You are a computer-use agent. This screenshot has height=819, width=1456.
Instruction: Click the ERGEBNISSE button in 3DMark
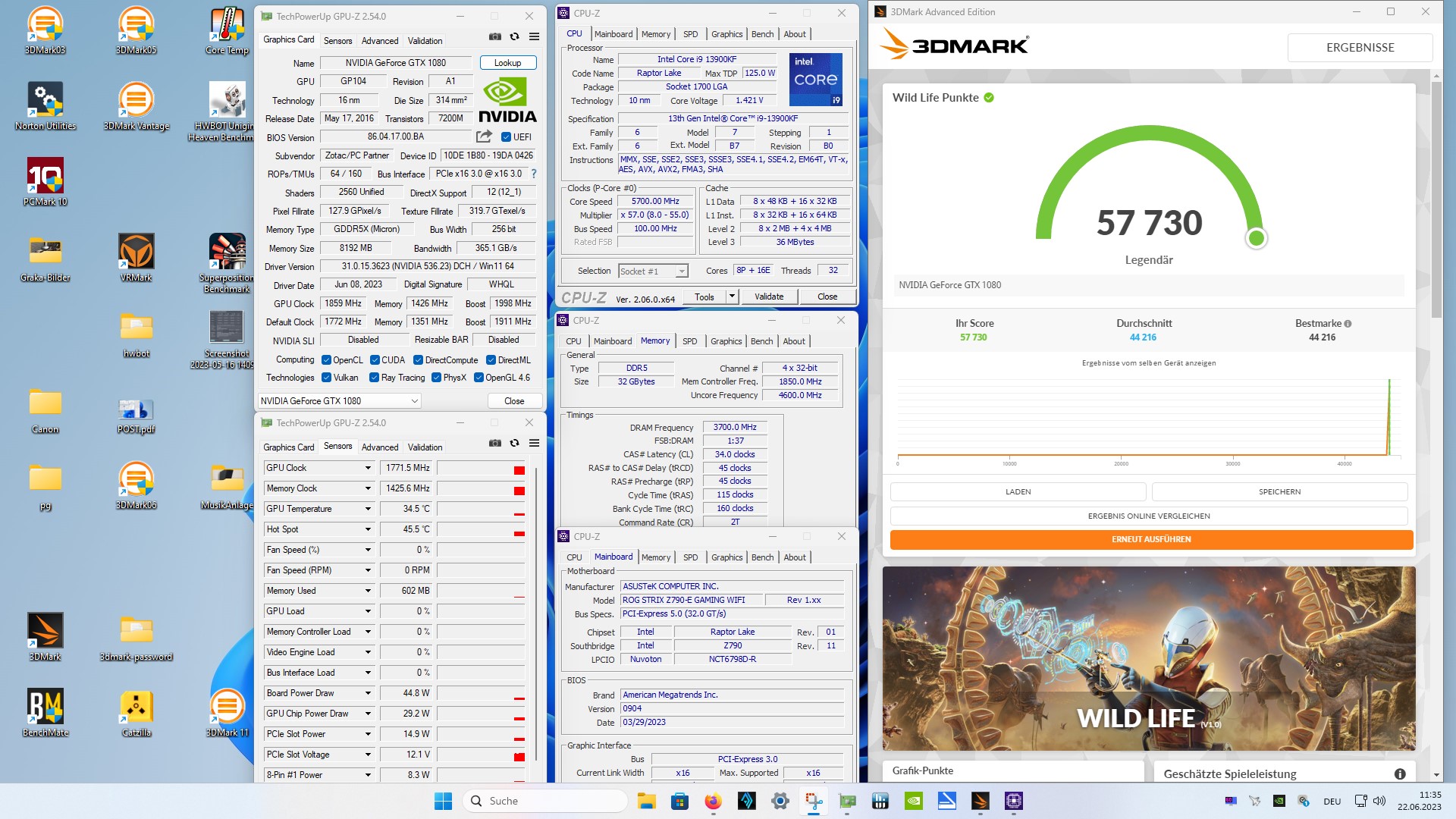point(1360,48)
